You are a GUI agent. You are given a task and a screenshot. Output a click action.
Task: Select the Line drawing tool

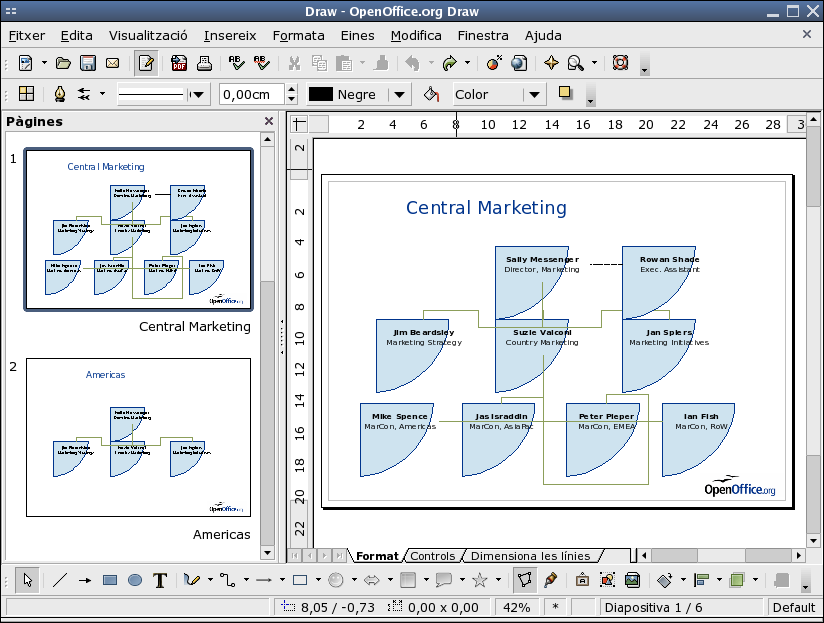click(x=60, y=580)
